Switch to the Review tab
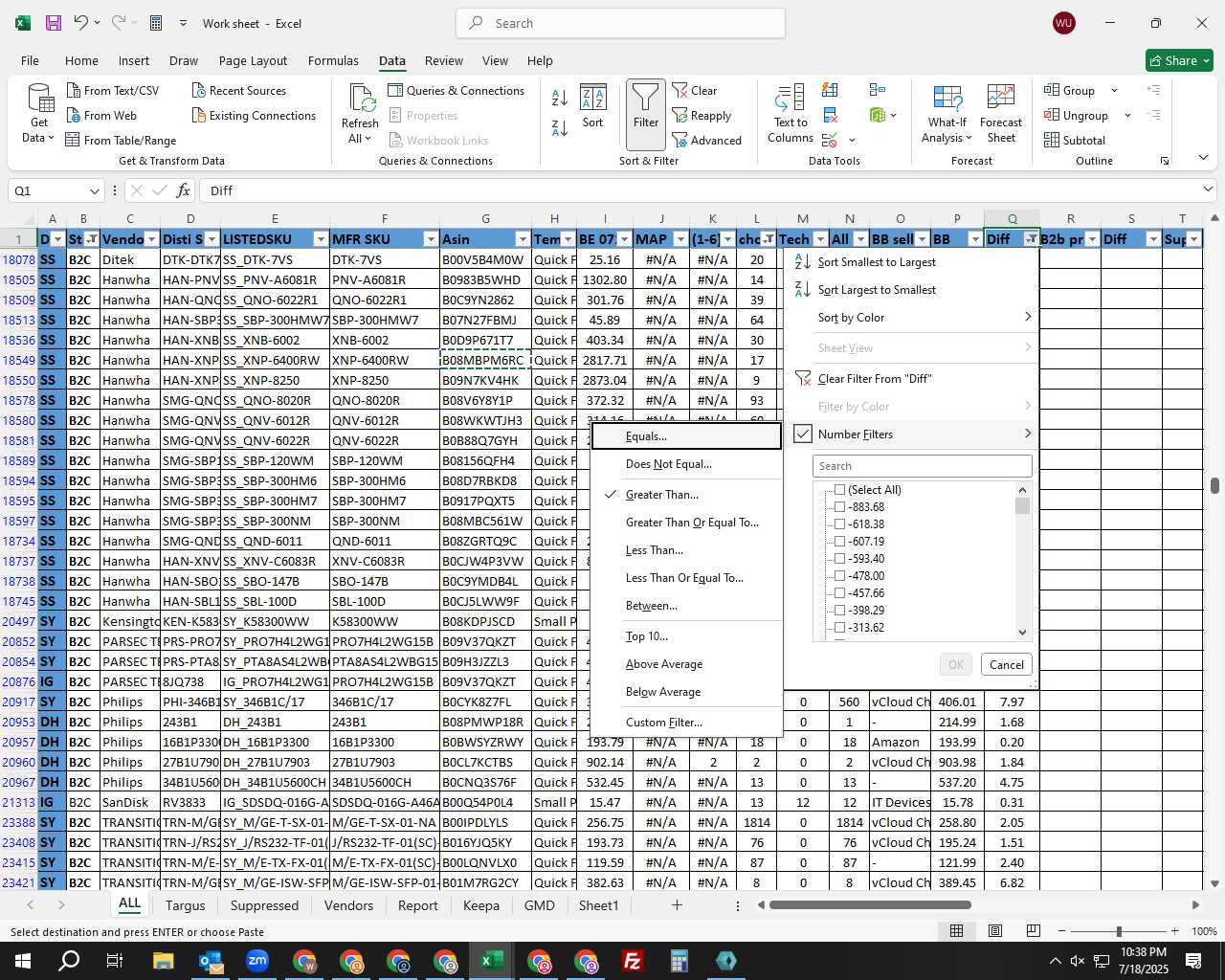This screenshot has height=980, width=1225. 444,60
